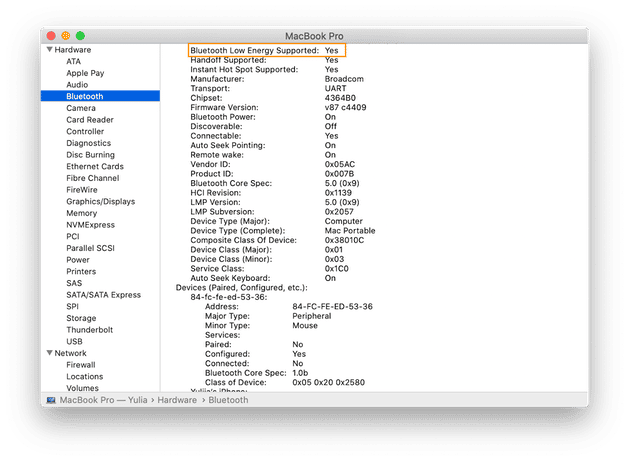Select Volumes under Network

82,387
